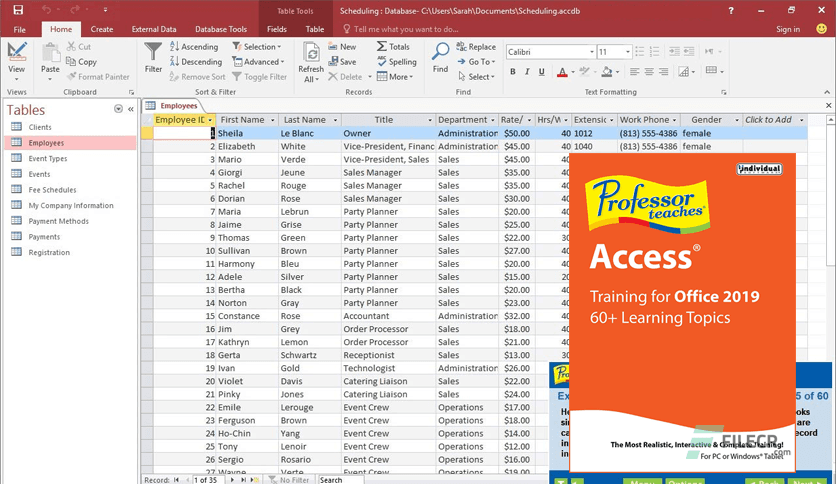The width and height of the screenshot is (836, 484).
Task: Switch to the External Data tab
Action: click(x=154, y=29)
